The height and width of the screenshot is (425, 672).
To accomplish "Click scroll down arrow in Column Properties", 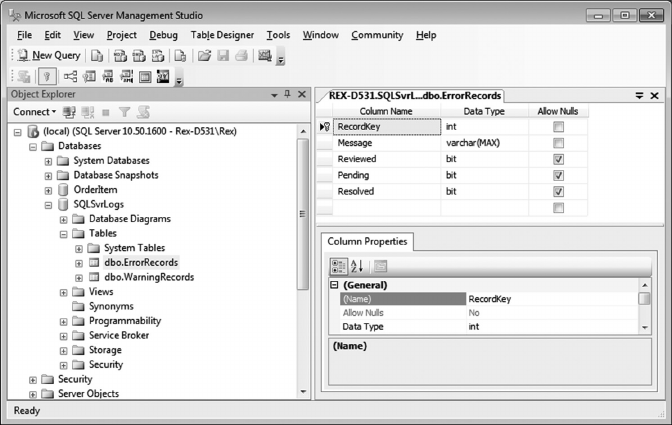I will tap(645, 328).
